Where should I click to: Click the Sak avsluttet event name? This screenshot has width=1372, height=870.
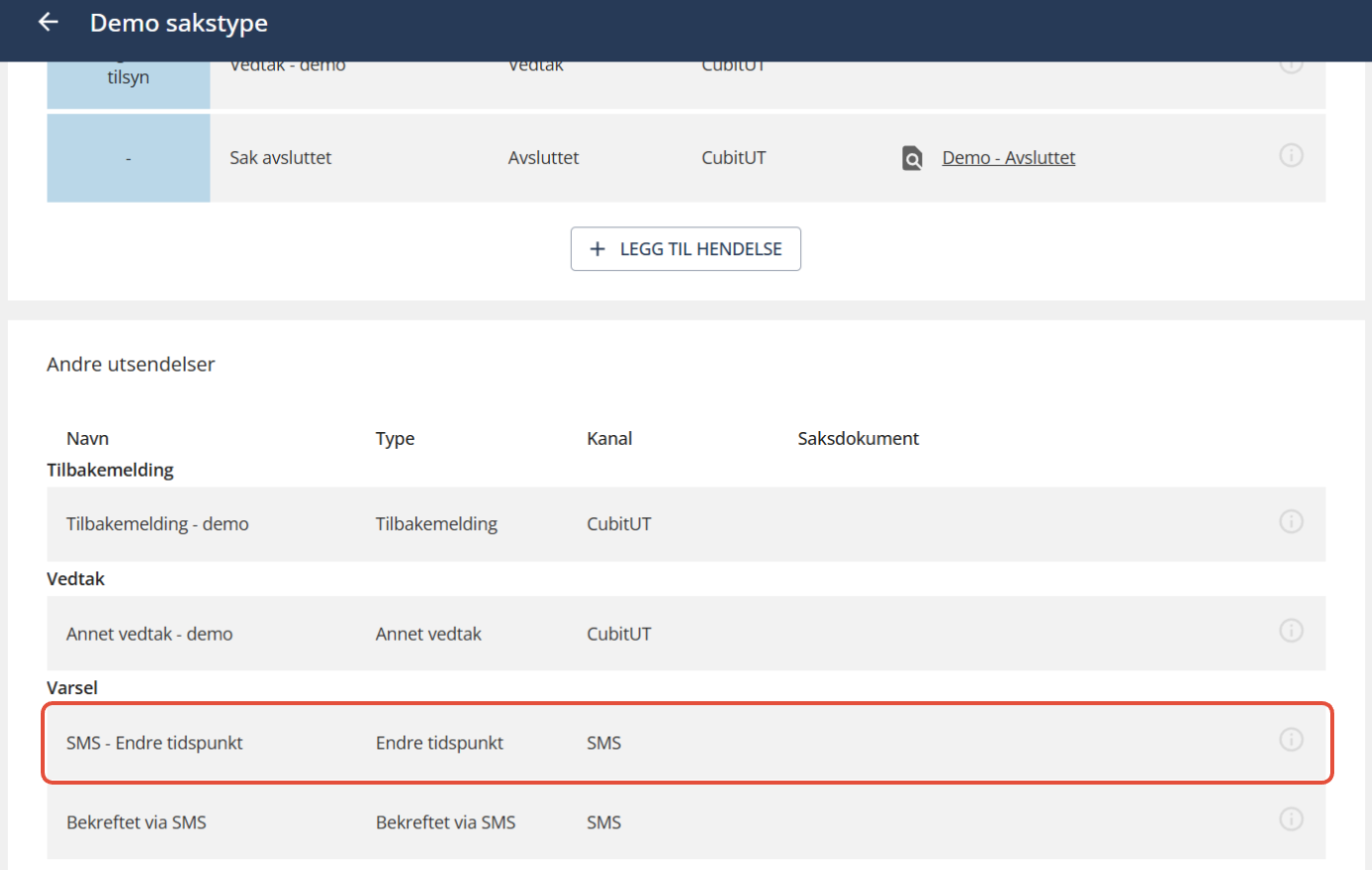281,158
